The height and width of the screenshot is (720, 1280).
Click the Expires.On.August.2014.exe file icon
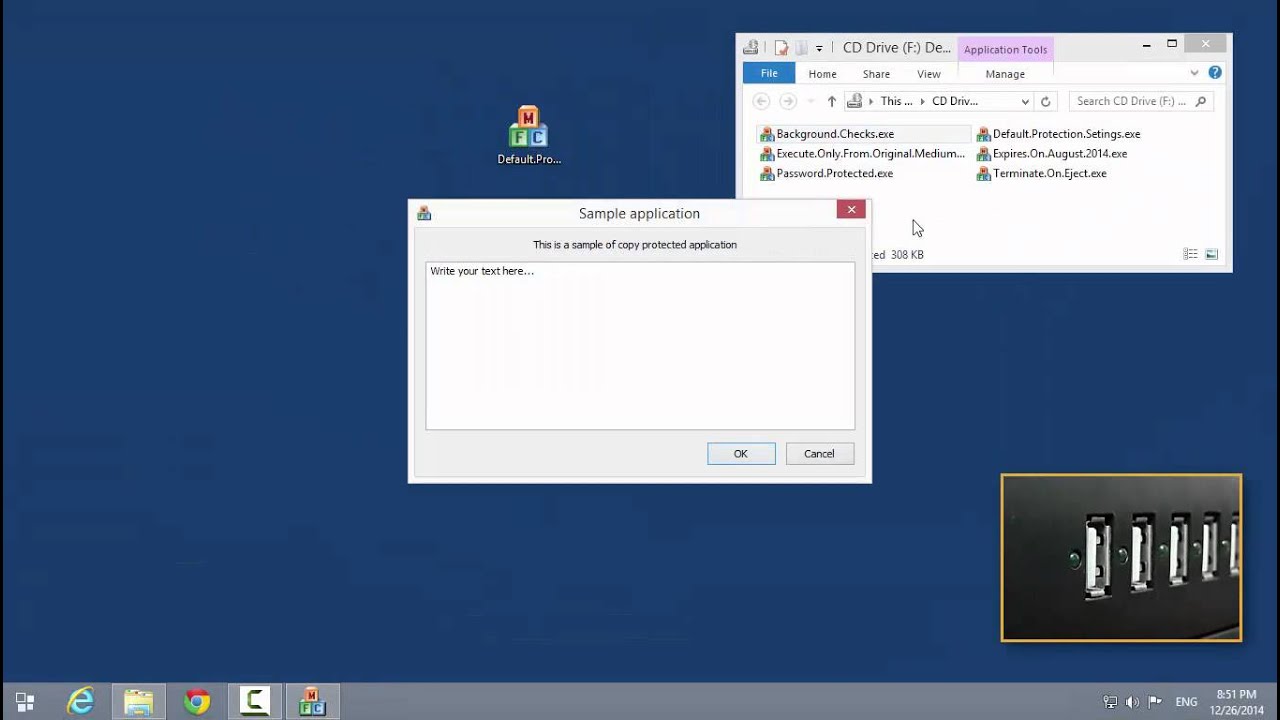click(x=983, y=154)
